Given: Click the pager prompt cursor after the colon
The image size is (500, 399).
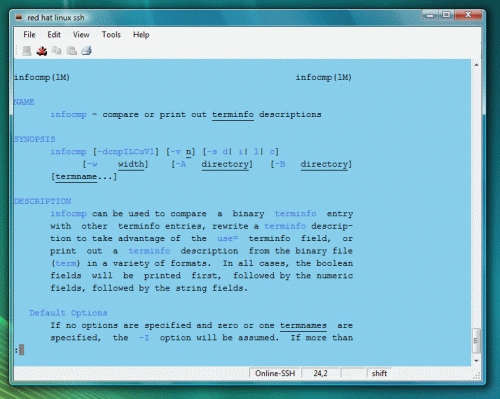Looking at the screenshot, I should [21, 350].
